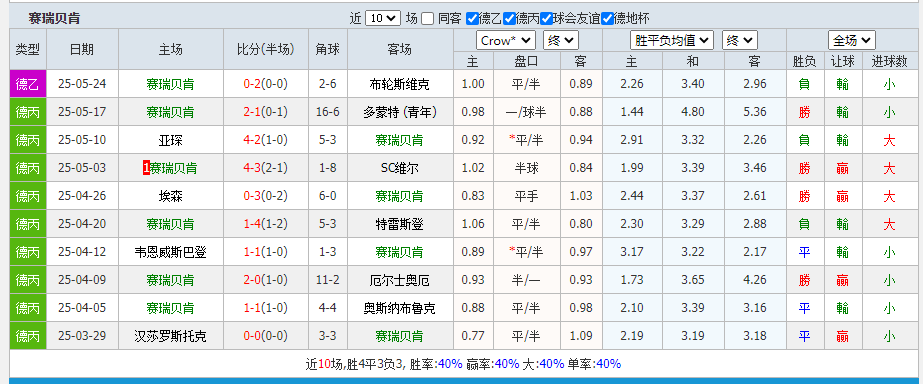This screenshot has height=384, width=923.
Task: Open away team 布伦斯维克
Action: pyautogui.click(x=400, y=84)
